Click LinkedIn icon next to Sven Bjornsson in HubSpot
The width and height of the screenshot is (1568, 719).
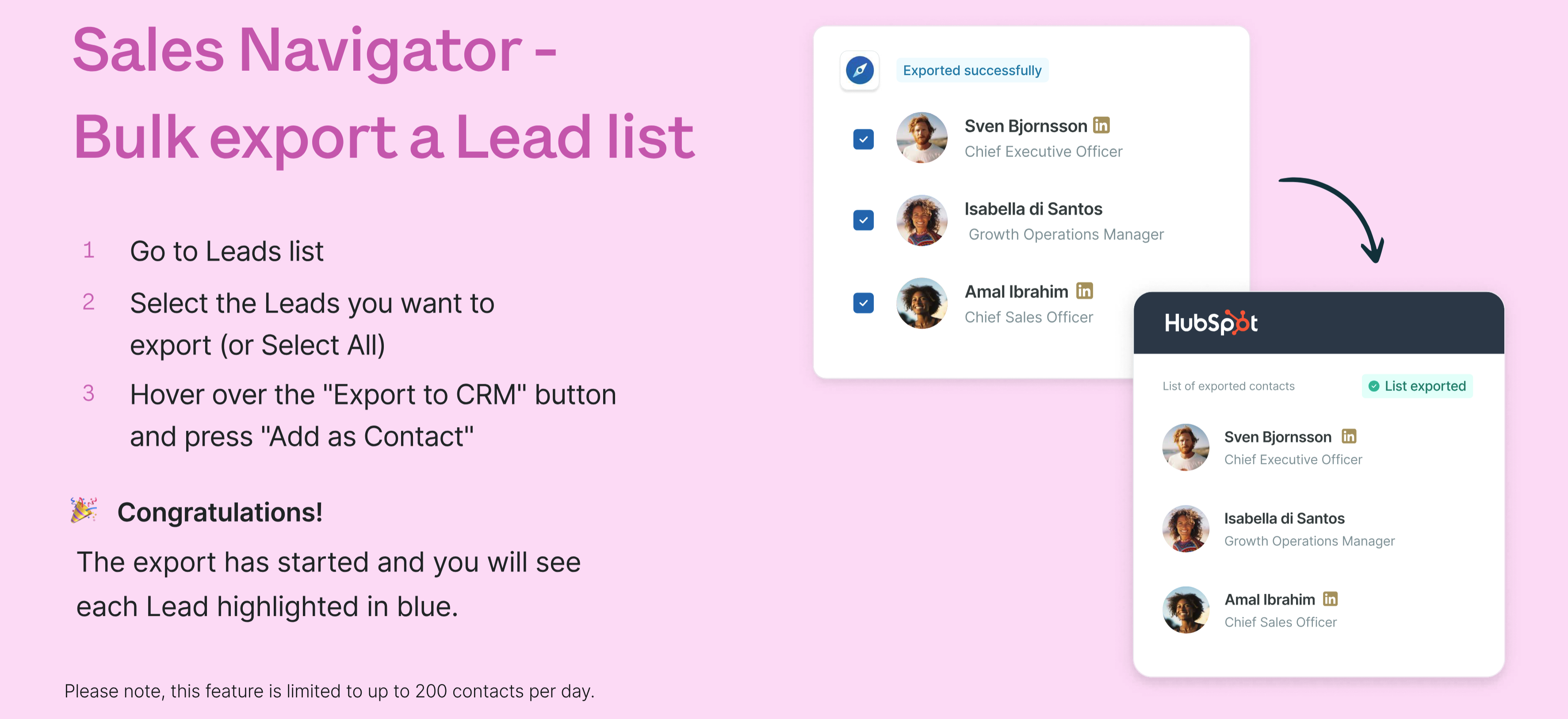1349,436
